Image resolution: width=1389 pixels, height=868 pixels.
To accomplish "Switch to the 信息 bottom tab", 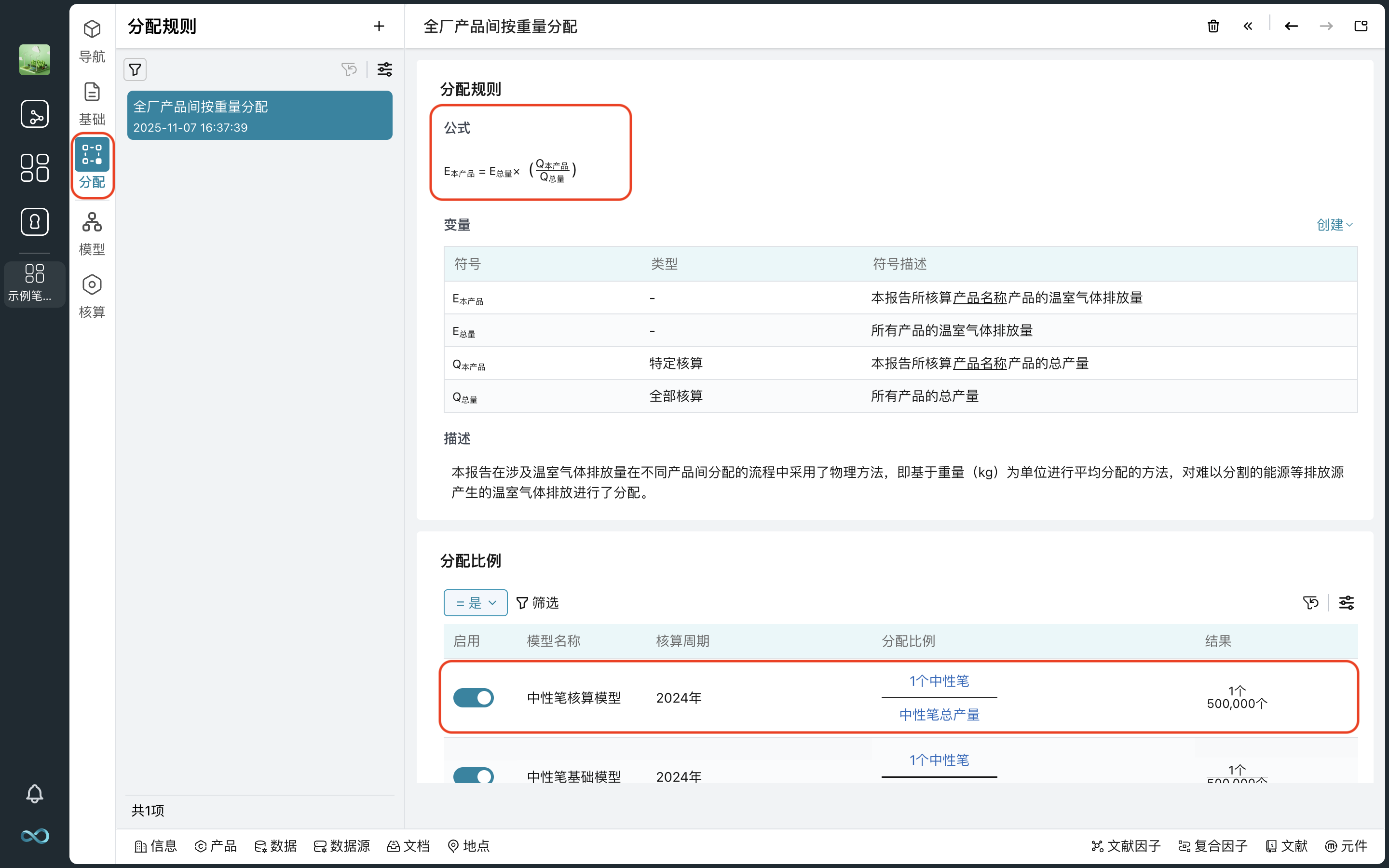I will click(156, 846).
